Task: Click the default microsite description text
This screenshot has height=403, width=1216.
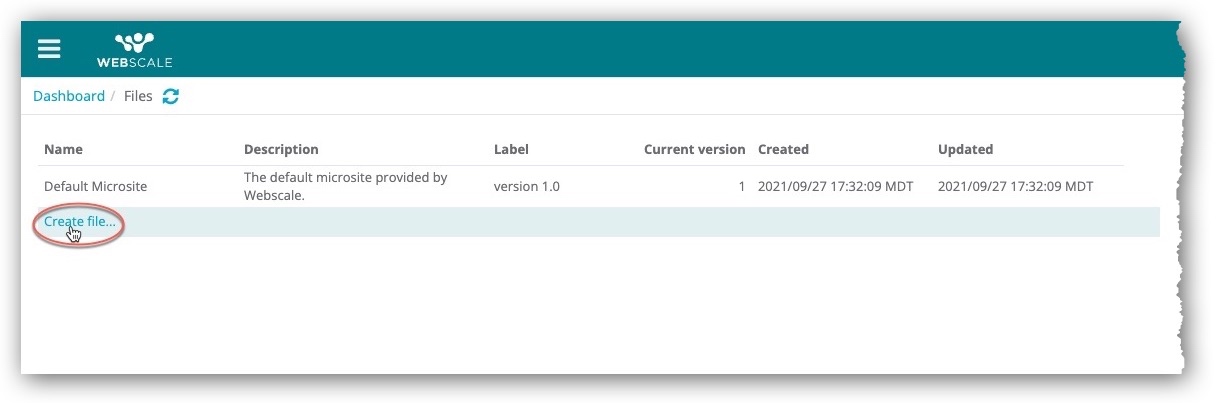Action: click(345, 186)
